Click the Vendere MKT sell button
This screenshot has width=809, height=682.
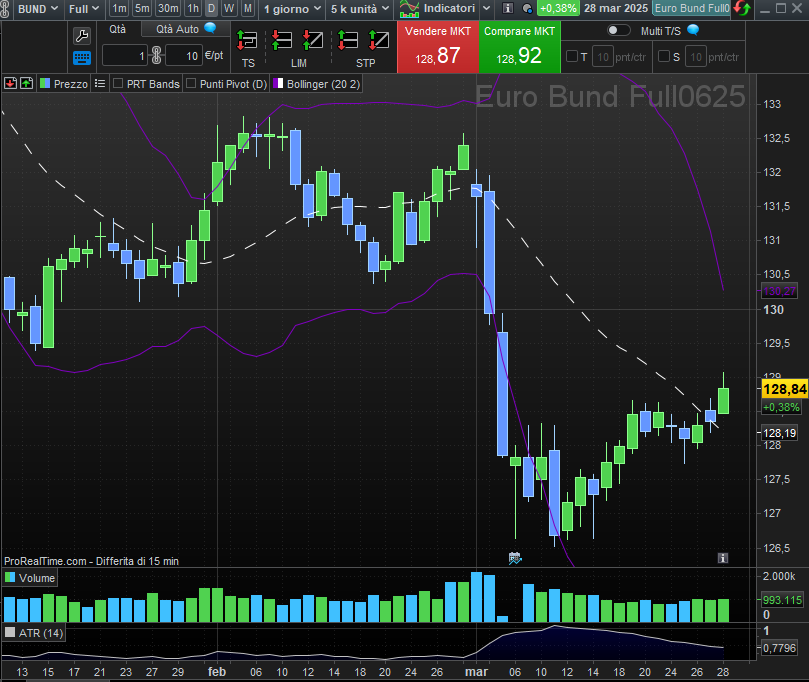click(437, 48)
